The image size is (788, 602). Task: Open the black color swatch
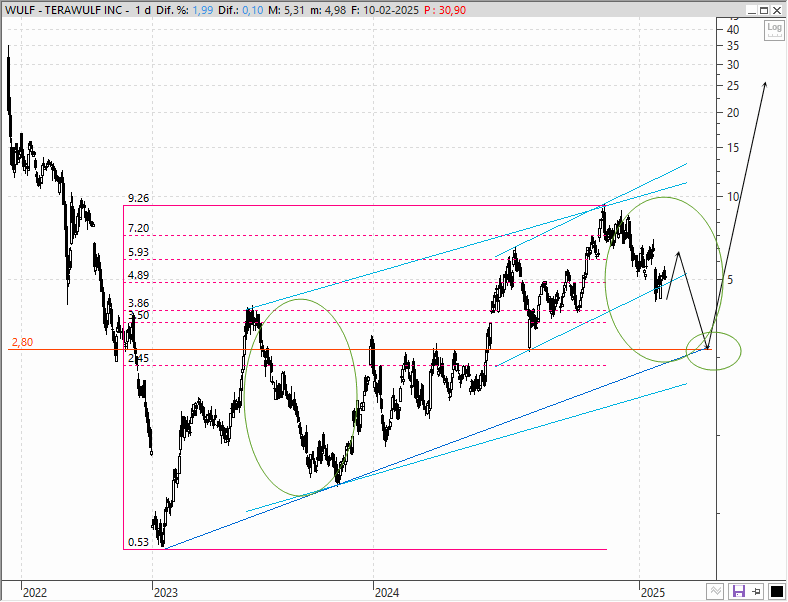(776, 591)
